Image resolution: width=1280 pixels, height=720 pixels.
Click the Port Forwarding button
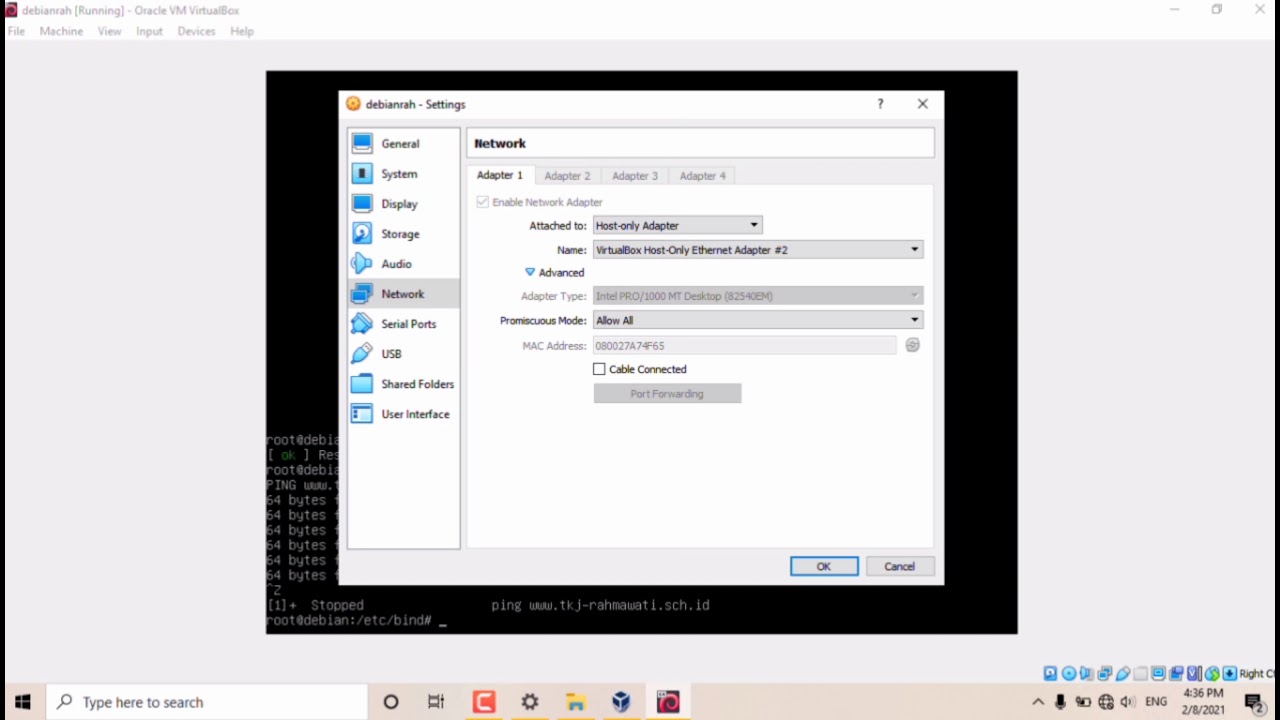pyautogui.click(x=667, y=394)
